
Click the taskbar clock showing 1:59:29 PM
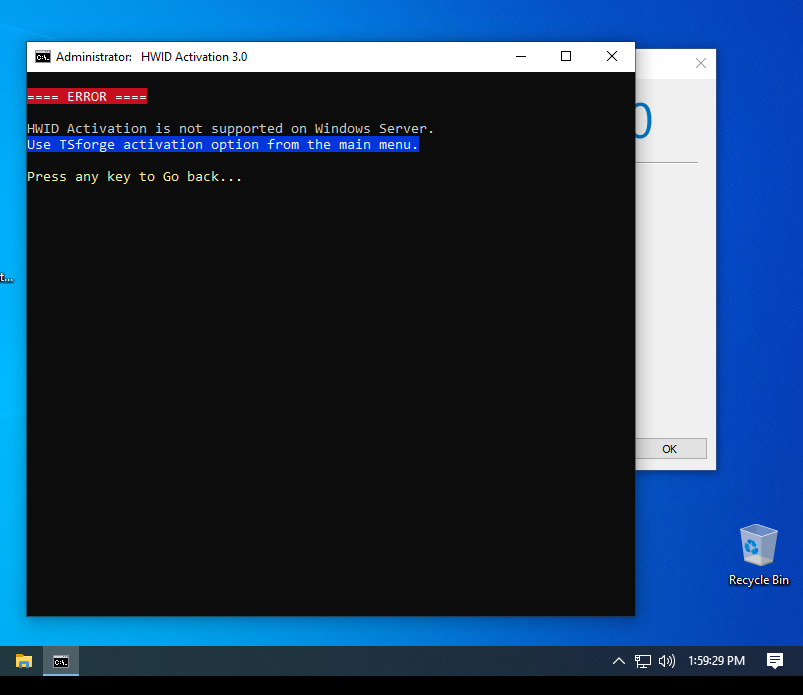[716, 661]
